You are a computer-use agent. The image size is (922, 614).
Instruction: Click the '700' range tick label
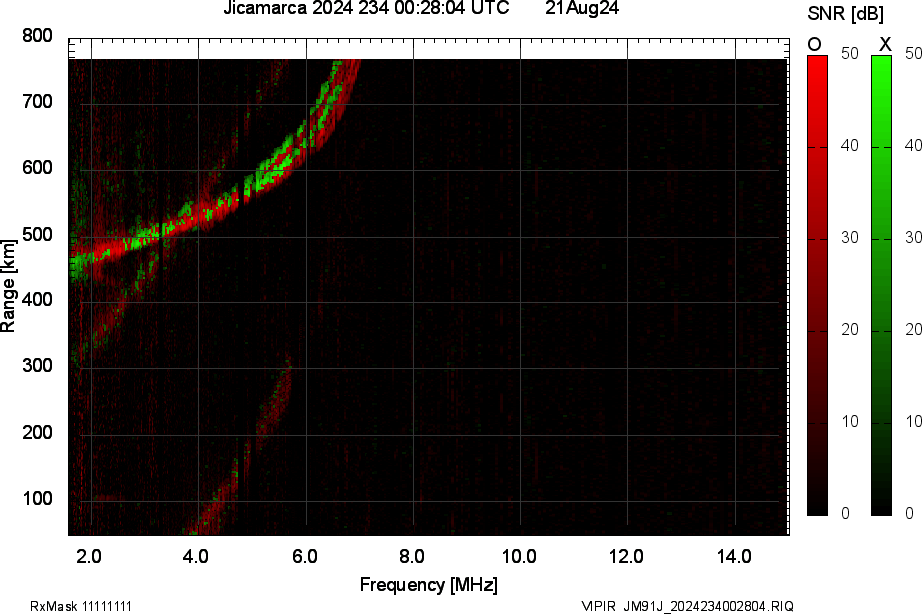37,102
